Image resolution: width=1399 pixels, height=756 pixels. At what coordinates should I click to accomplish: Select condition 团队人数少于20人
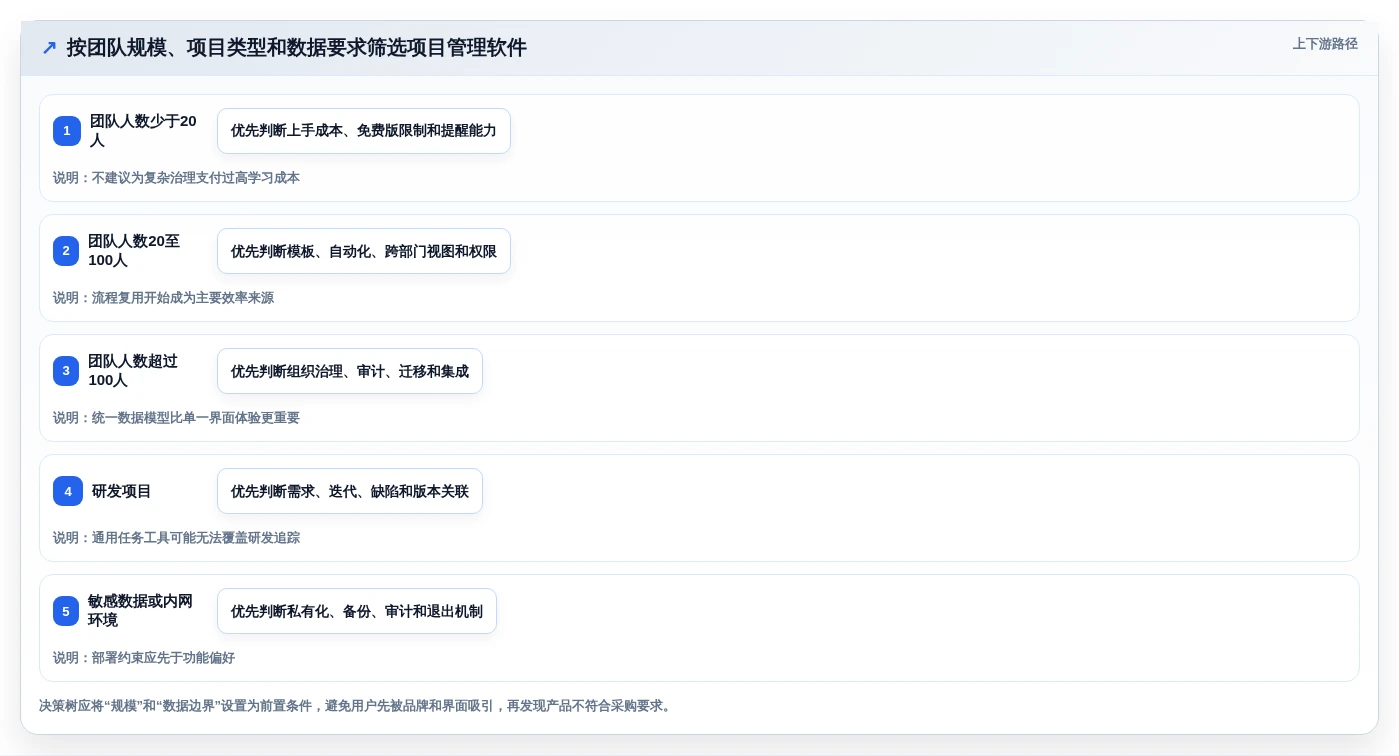pyautogui.click(x=145, y=131)
